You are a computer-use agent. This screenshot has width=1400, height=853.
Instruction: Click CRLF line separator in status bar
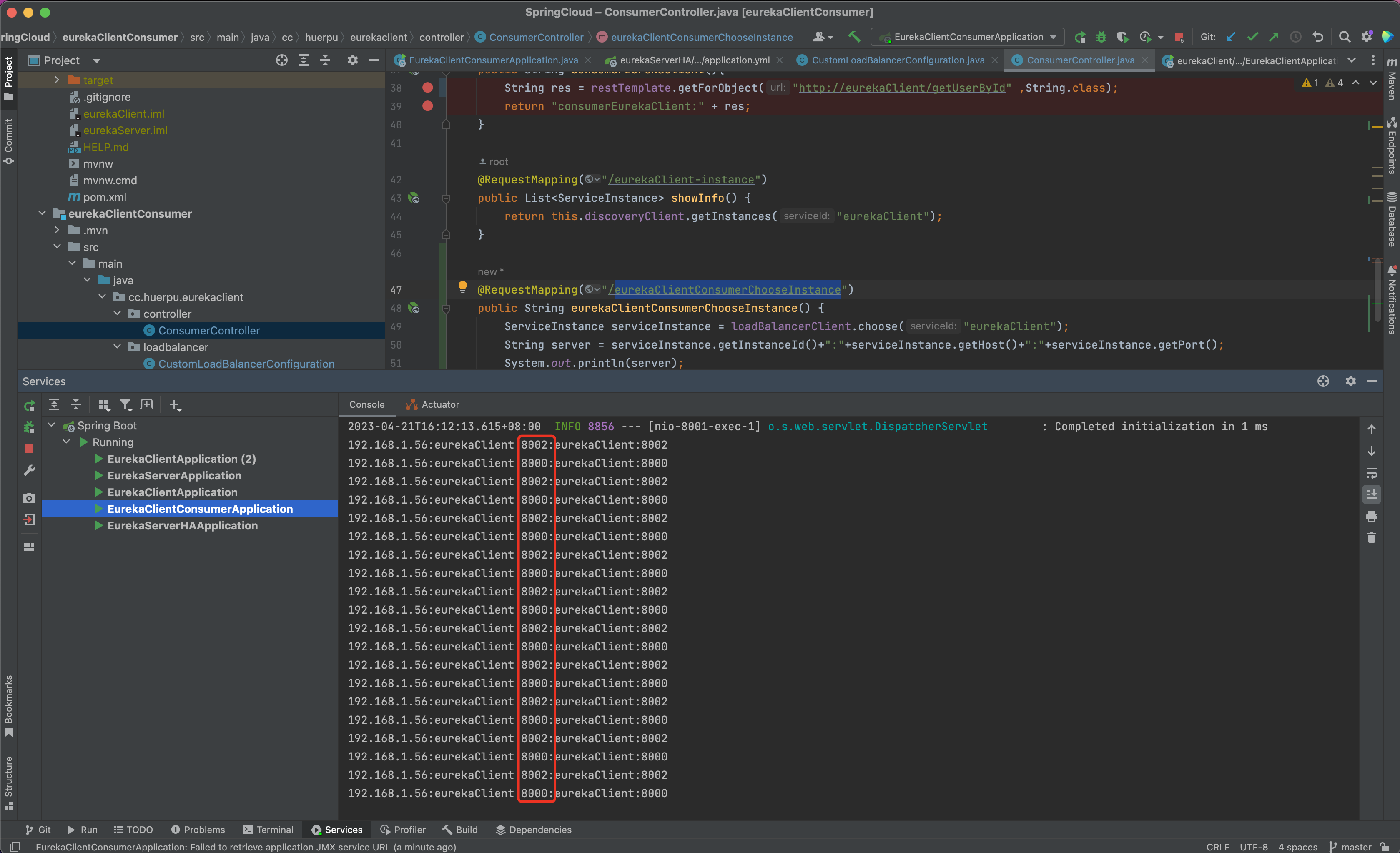(1218, 847)
